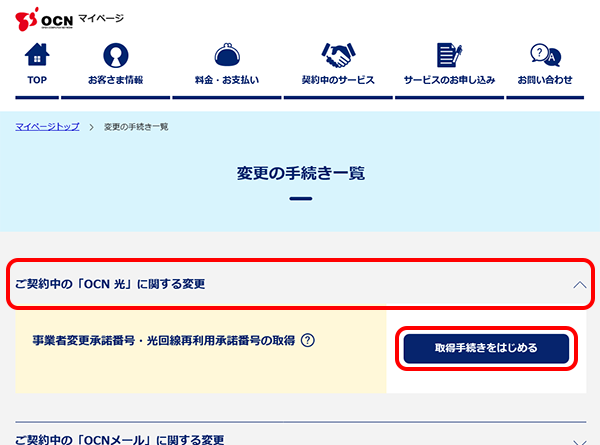Click the ご契約中の「OCN 光」に関する変更 heading
600x445 pixels.
point(110,284)
